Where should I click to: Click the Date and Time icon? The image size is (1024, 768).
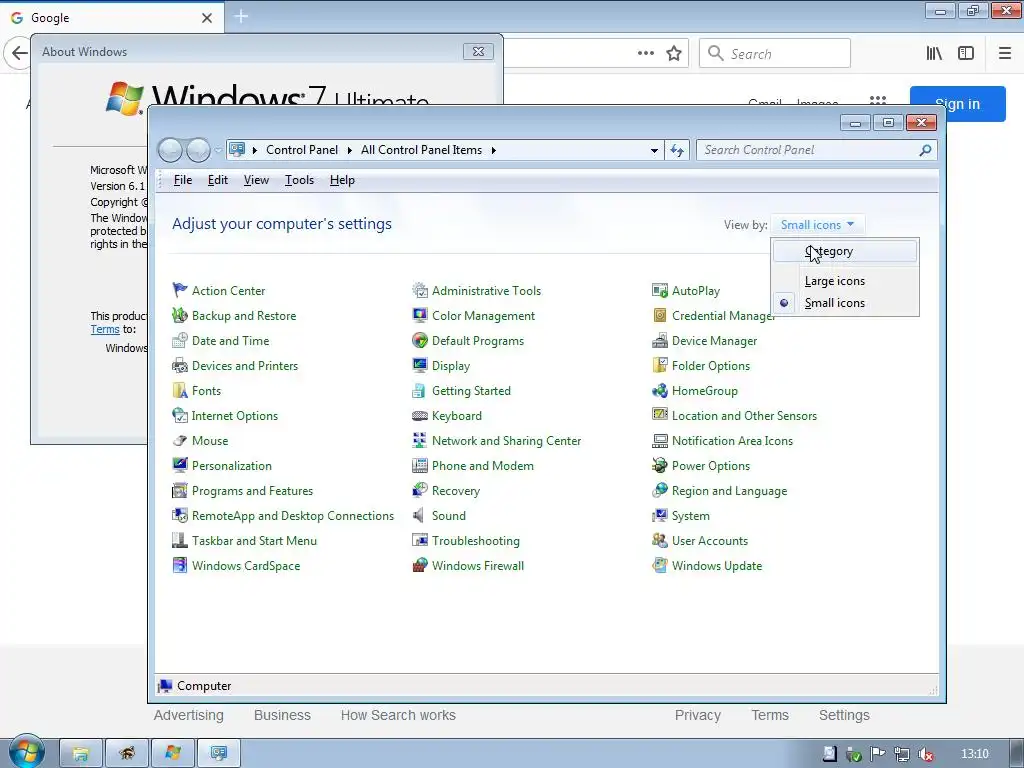click(x=180, y=340)
